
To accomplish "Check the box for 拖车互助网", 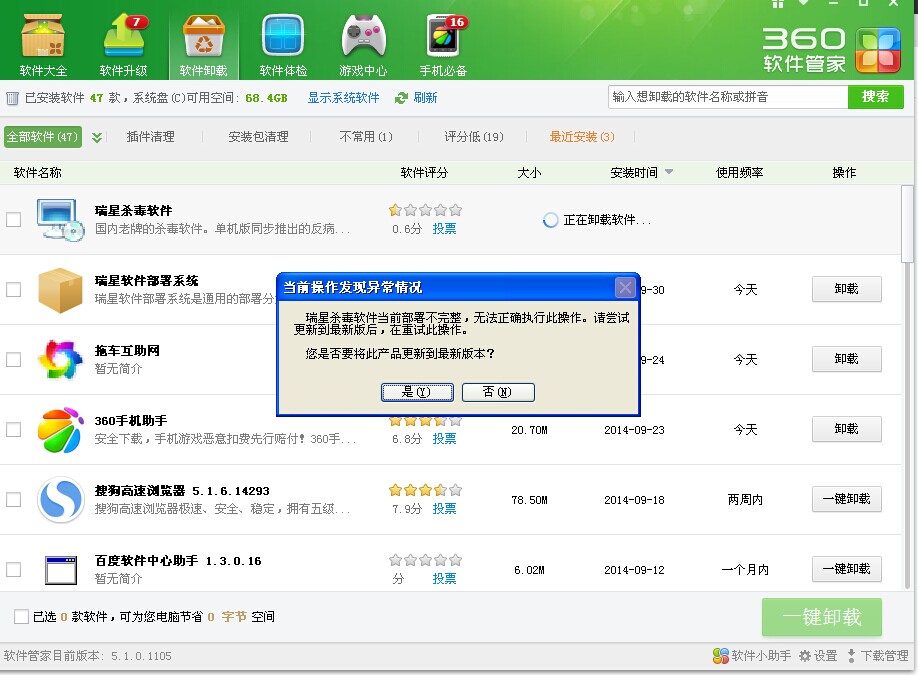I will tap(13, 359).
